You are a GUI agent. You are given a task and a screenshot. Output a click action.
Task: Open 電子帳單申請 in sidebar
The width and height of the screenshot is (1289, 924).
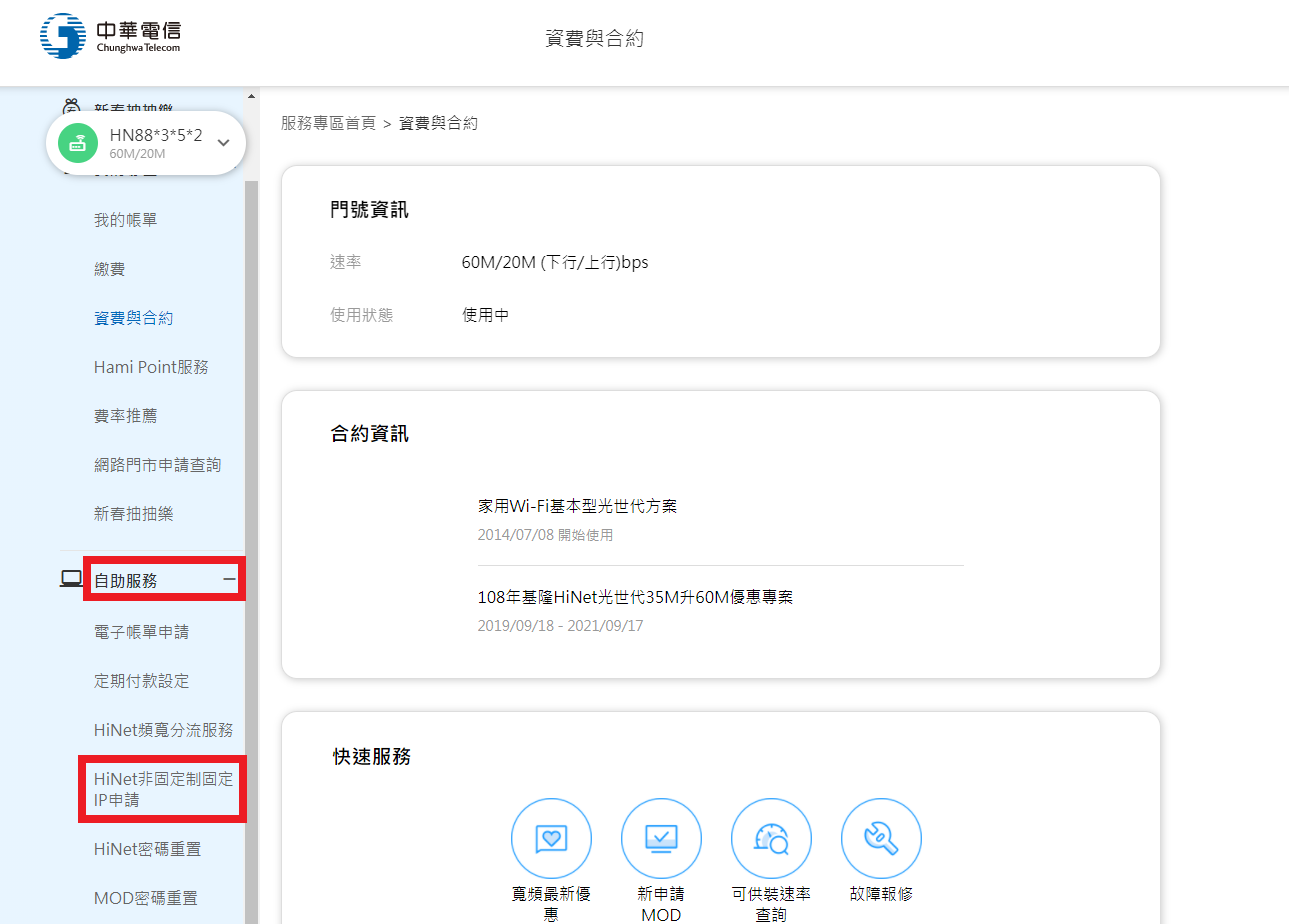coord(141,632)
